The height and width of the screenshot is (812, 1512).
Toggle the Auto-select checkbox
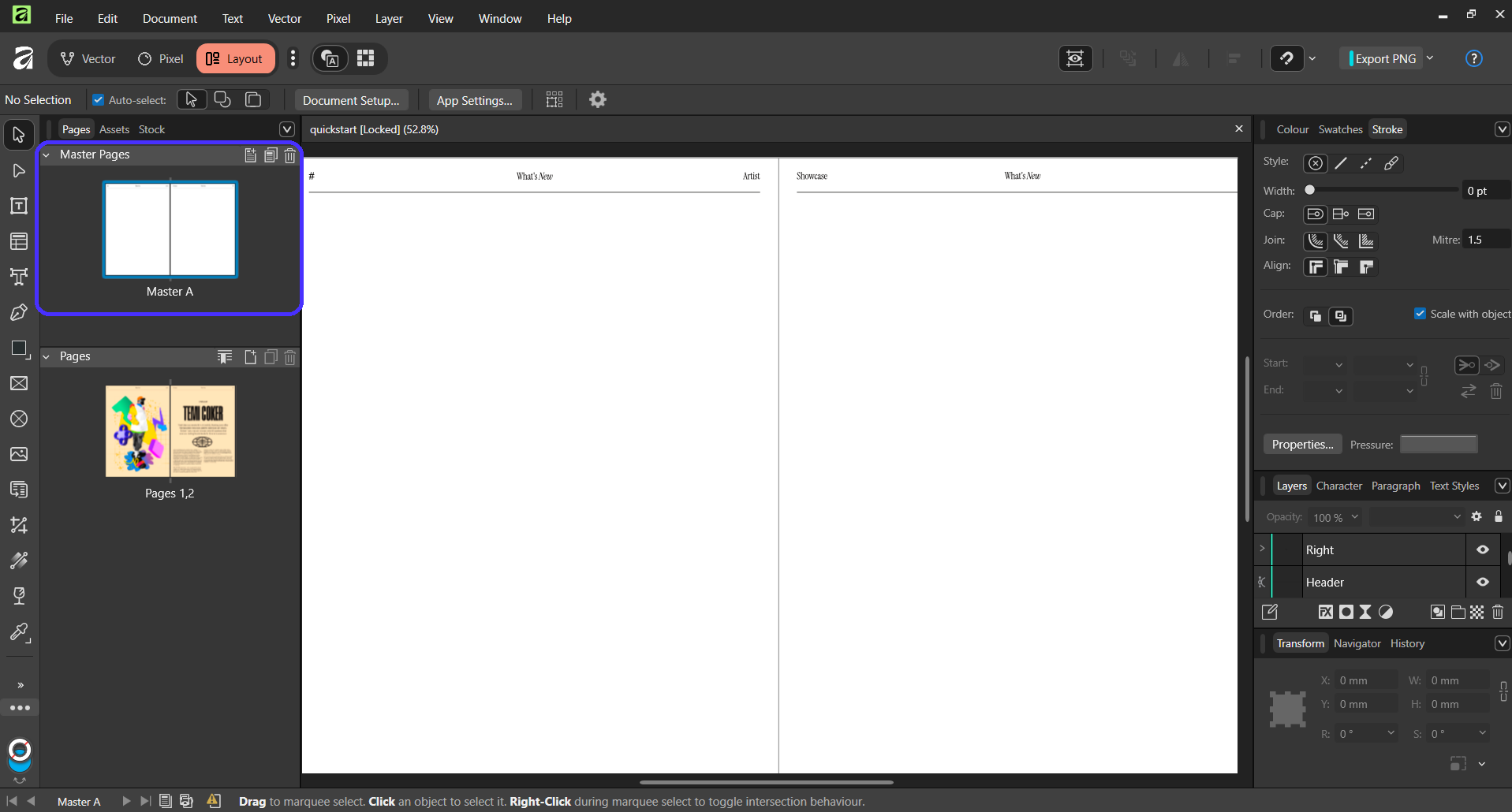99,100
